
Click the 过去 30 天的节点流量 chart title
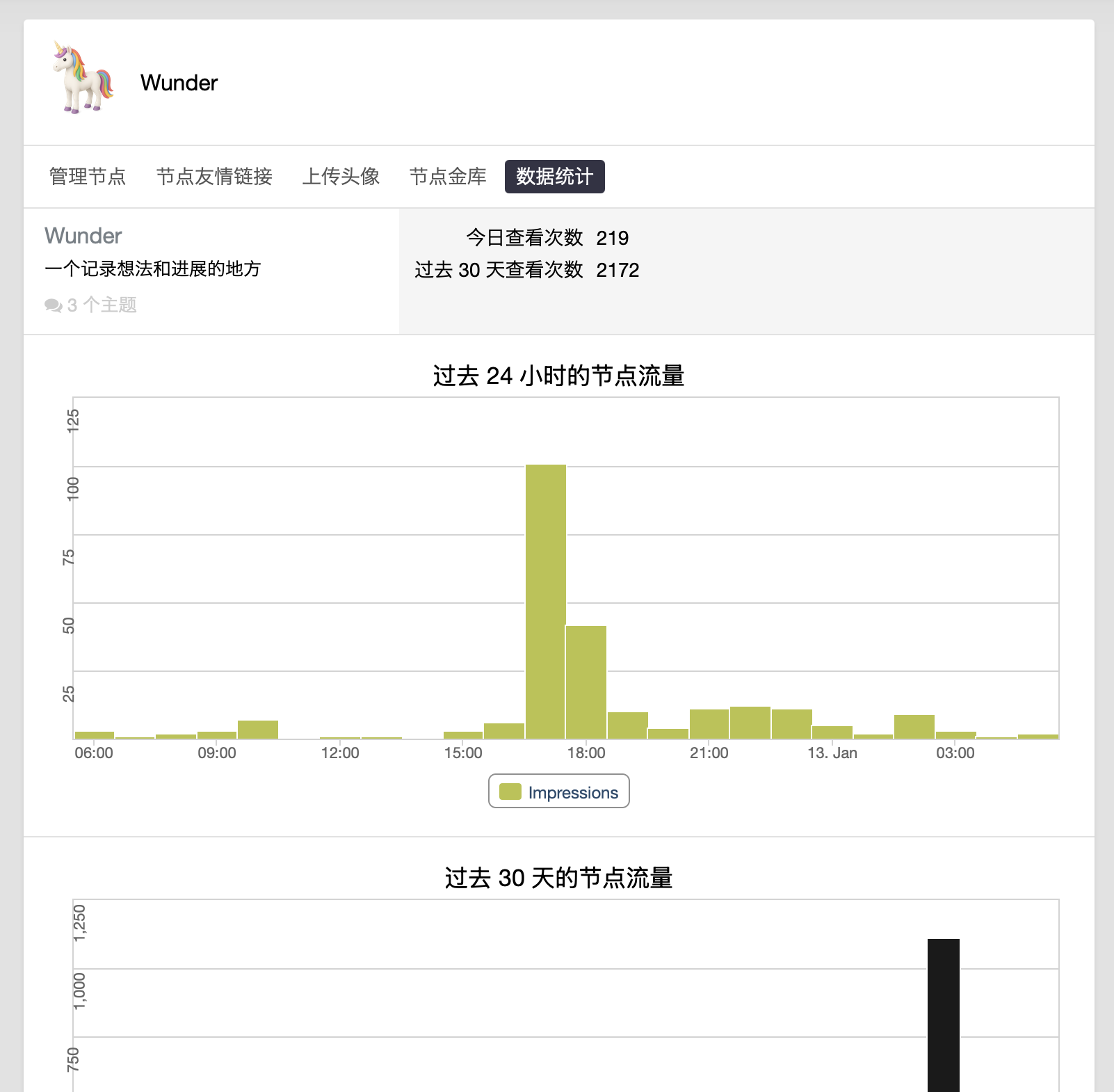pos(558,878)
